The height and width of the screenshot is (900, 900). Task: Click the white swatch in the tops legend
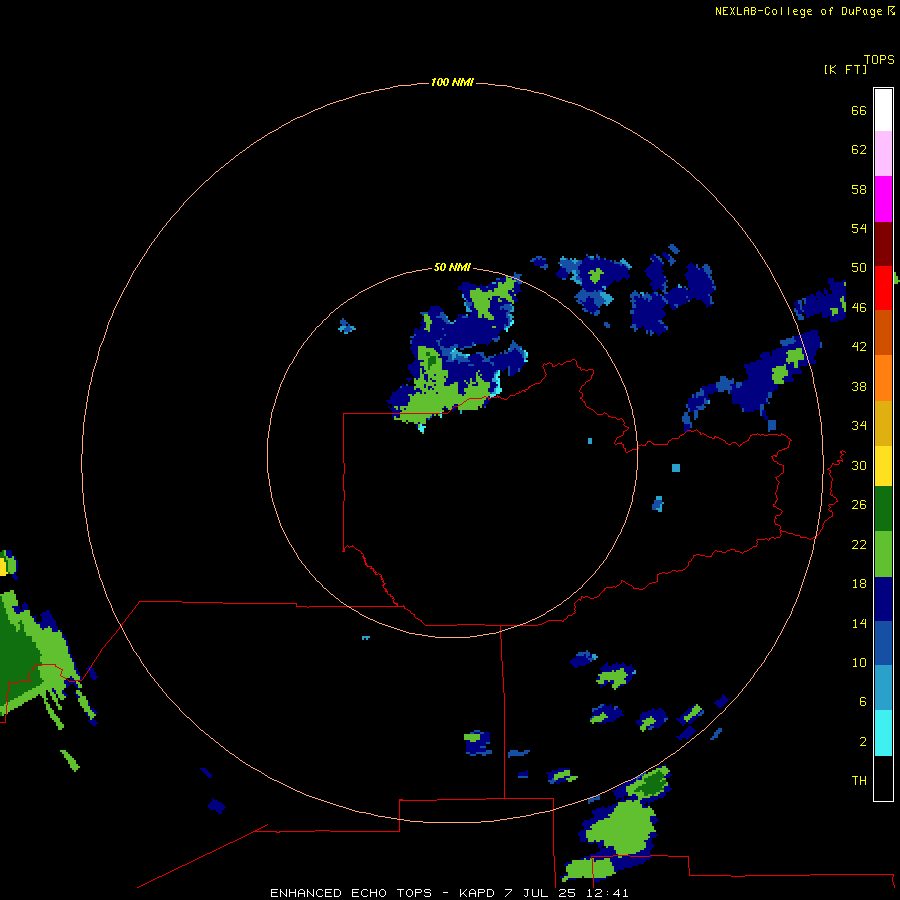[x=883, y=110]
